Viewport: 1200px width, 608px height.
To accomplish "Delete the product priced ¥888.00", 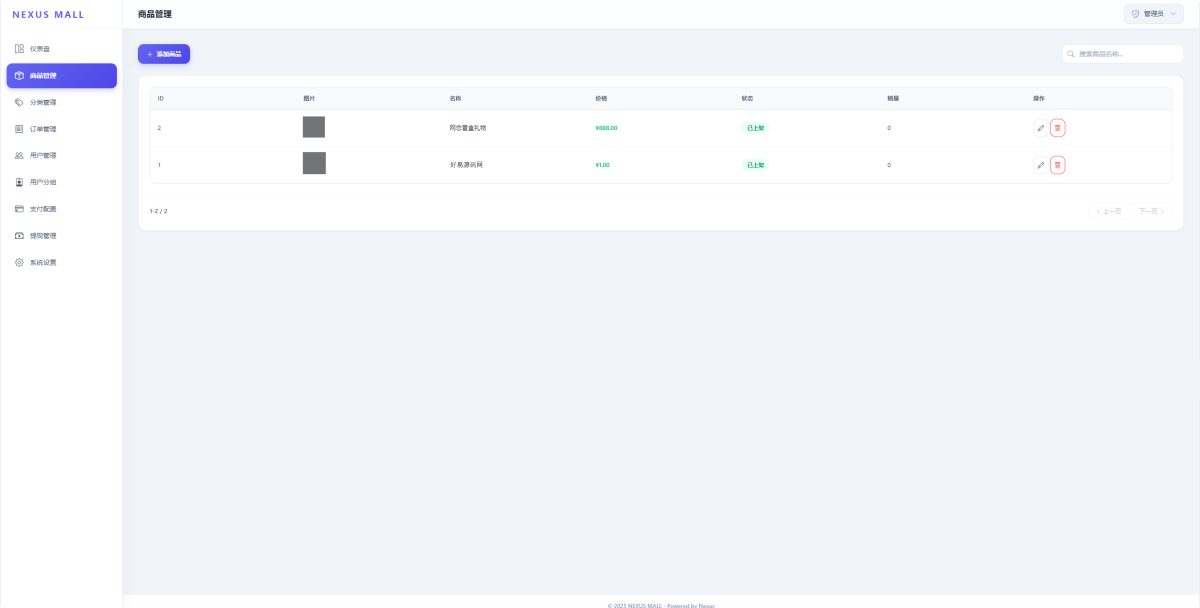I will coord(1058,128).
